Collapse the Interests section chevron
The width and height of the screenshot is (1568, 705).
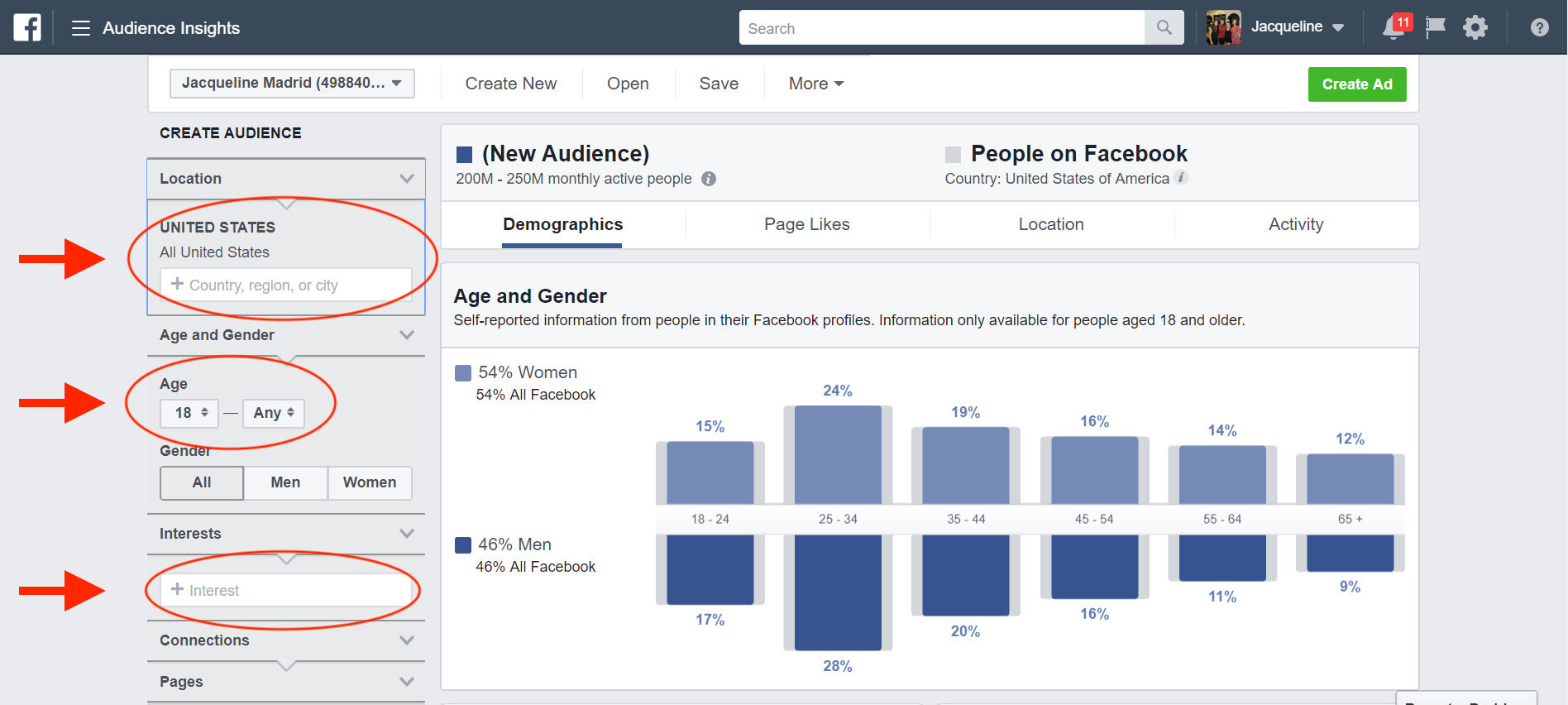tap(406, 534)
